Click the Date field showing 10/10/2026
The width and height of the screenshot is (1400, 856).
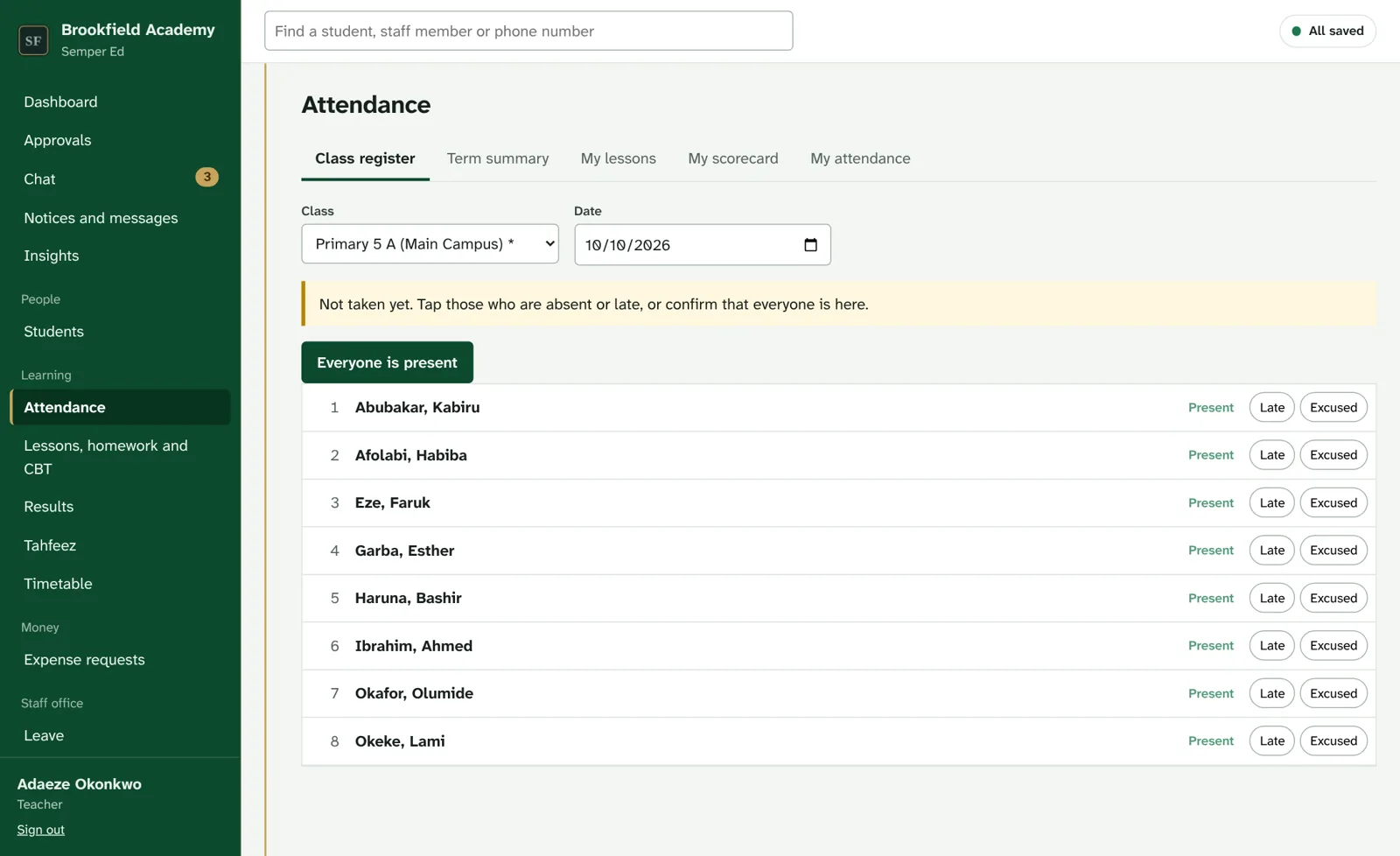703,245
